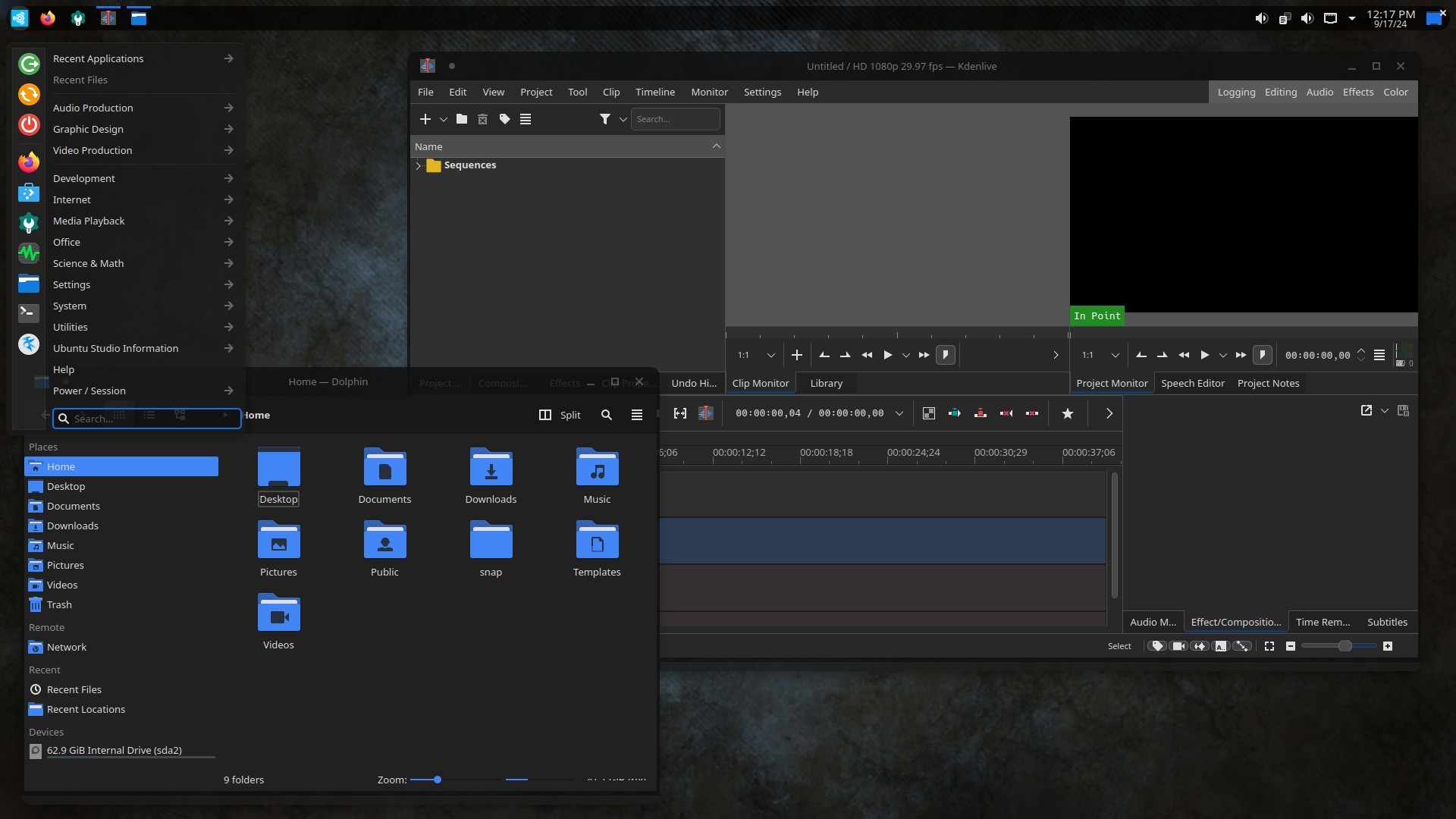The width and height of the screenshot is (1456, 819).
Task: Open the bin filter dropdown arrow
Action: (623, 119)
